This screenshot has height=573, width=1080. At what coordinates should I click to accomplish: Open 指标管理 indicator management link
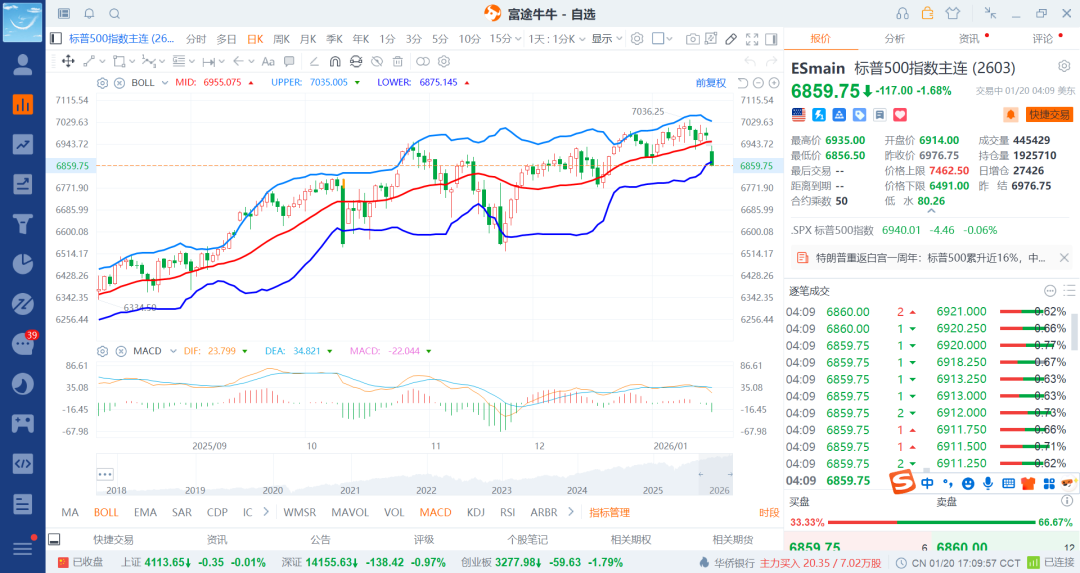tap(609, 512)
